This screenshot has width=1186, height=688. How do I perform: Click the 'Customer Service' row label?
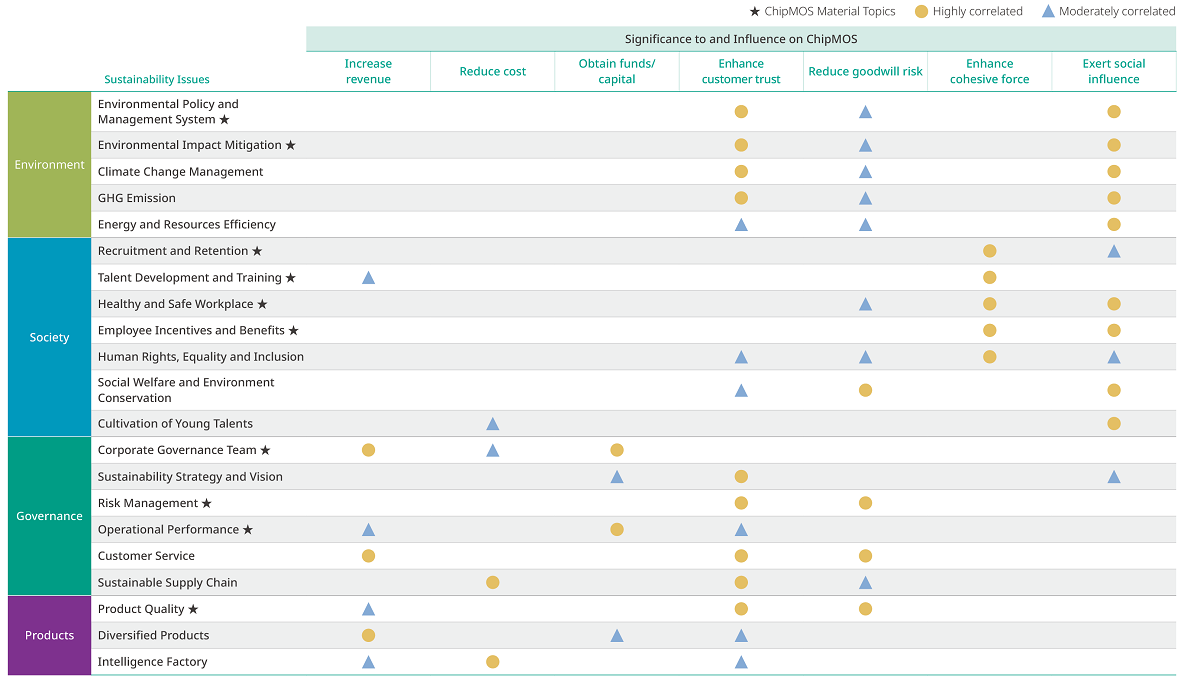(146, 556)
